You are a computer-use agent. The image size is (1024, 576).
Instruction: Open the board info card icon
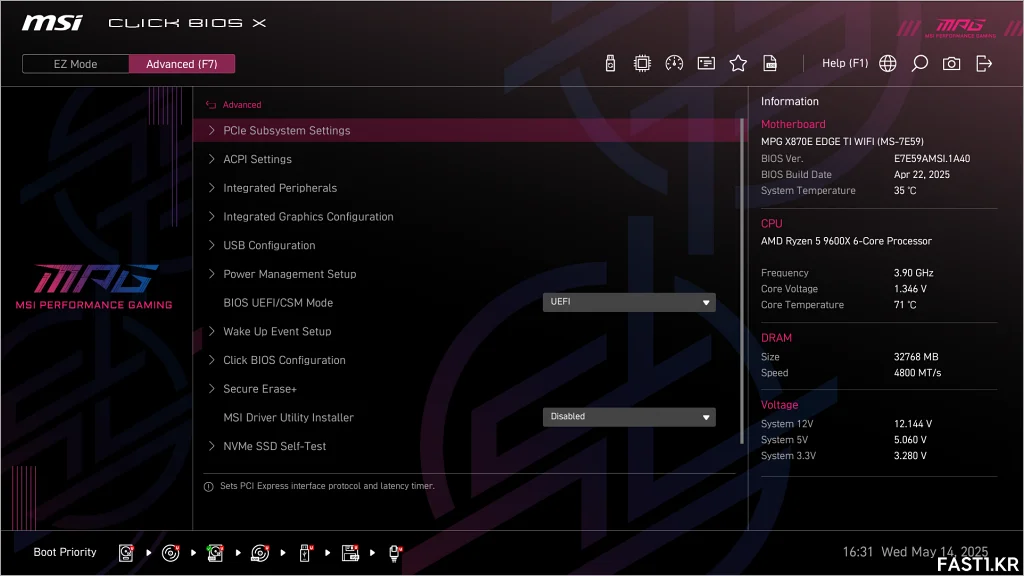click(x=706, y=63)
